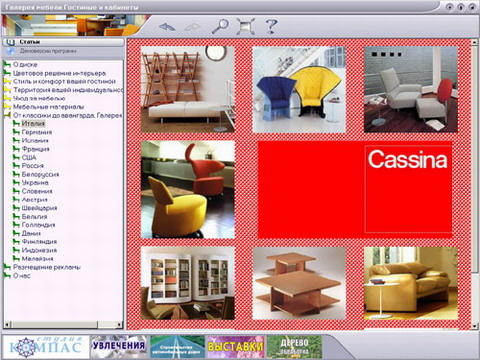Open the О диске article
The height and width of the screenshot is (360, 480).
(25, 64)
